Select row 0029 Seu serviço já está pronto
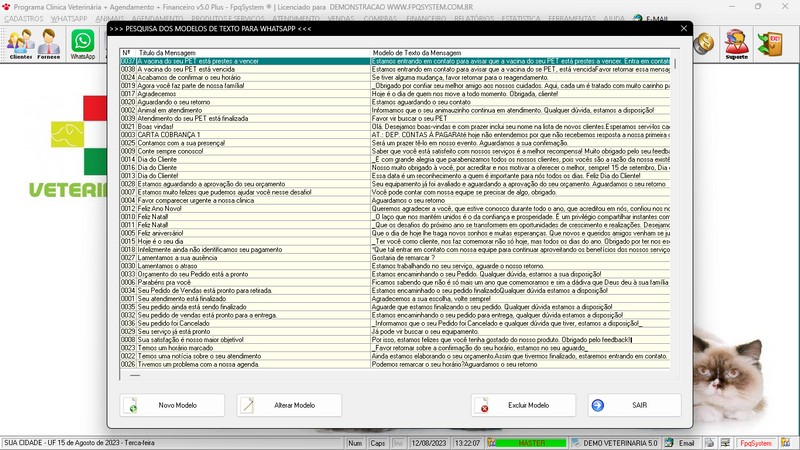800x450 pixels. [395, 332]
